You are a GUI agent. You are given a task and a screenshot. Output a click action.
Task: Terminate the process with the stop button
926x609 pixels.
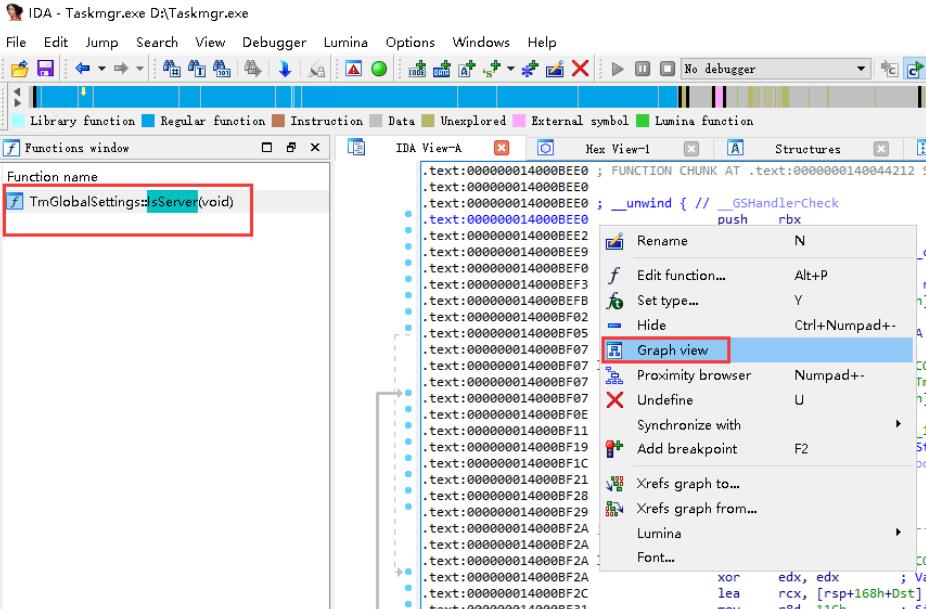coord(667,69)
